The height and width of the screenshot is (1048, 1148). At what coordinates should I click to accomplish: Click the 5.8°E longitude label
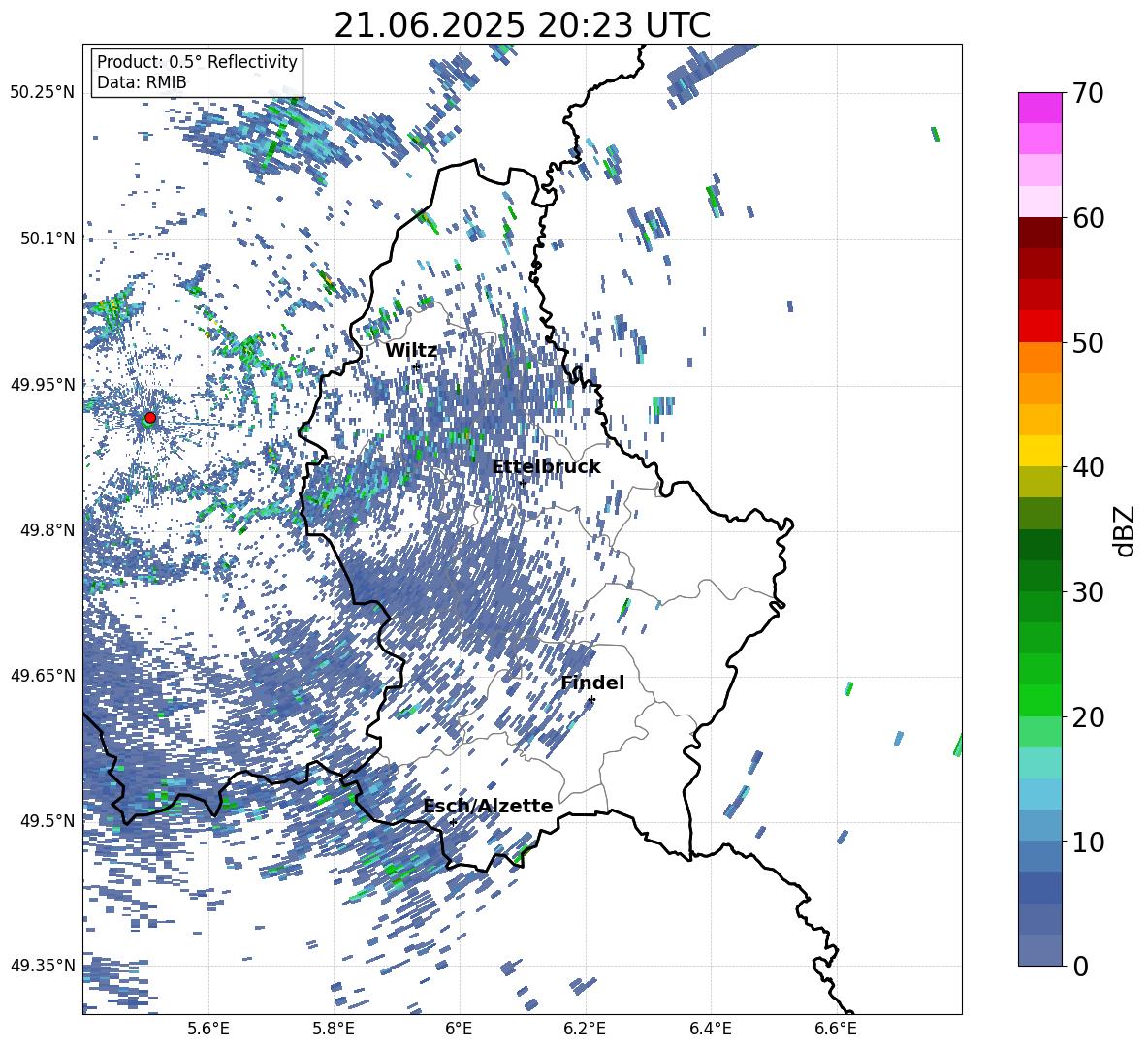click(x=334, y=1029)
